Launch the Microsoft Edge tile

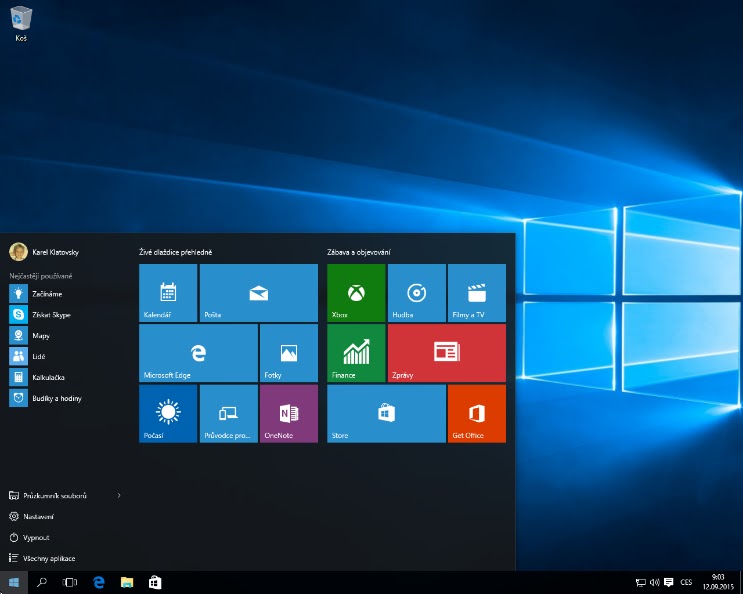pos(199,353)
